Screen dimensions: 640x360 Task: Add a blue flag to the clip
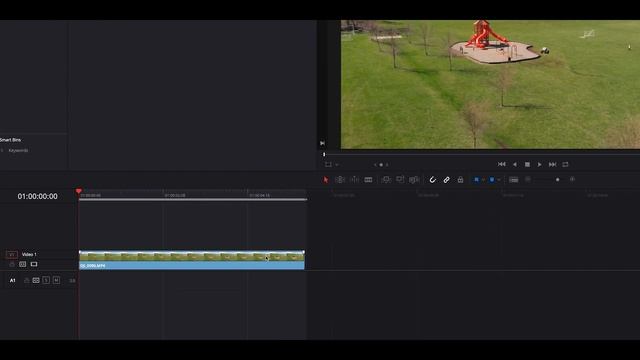tap(476, 180)
